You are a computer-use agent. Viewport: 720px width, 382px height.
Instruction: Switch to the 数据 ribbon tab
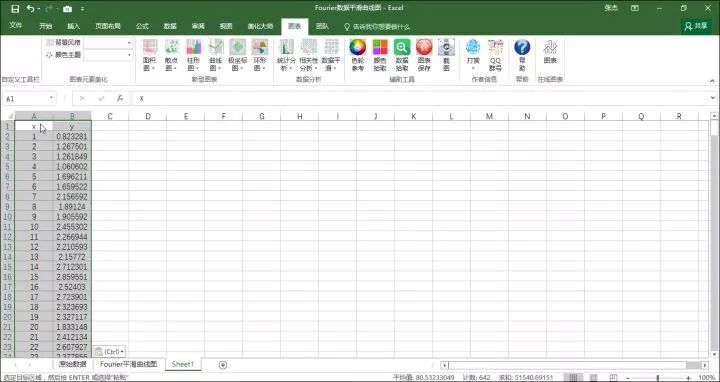(x=170, y=26)
